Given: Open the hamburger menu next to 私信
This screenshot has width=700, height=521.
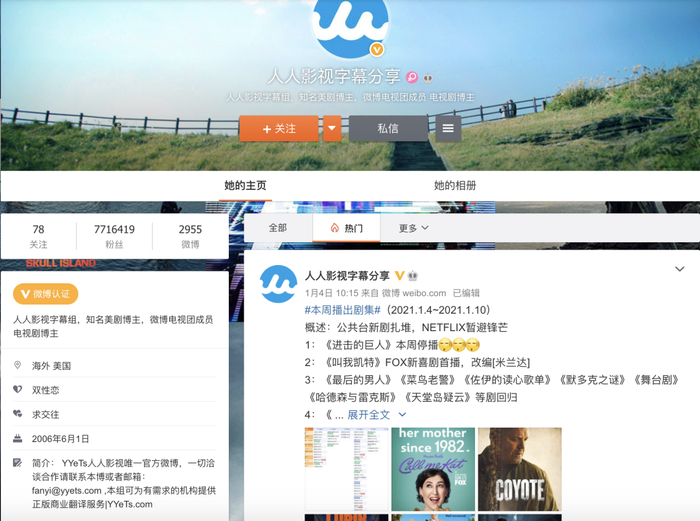Looking at the screenshot, I should [448, 129].
